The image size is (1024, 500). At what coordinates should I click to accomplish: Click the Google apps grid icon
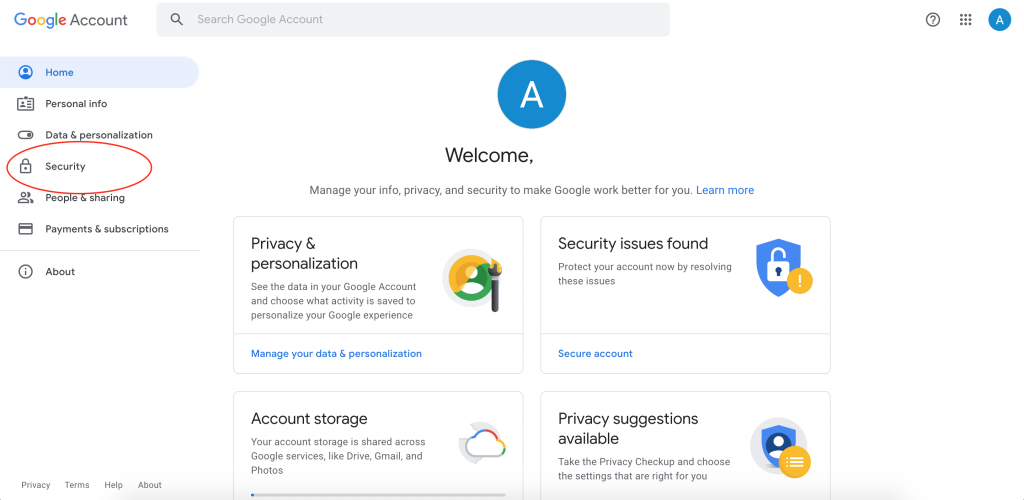coord(965,20)
